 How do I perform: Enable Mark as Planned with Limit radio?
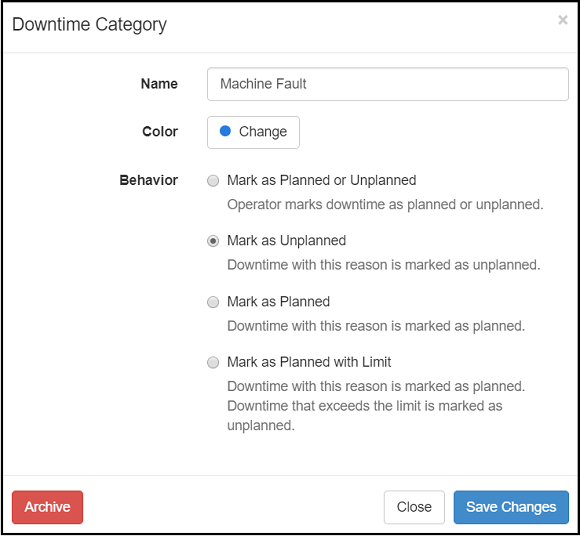pos(213,363)
